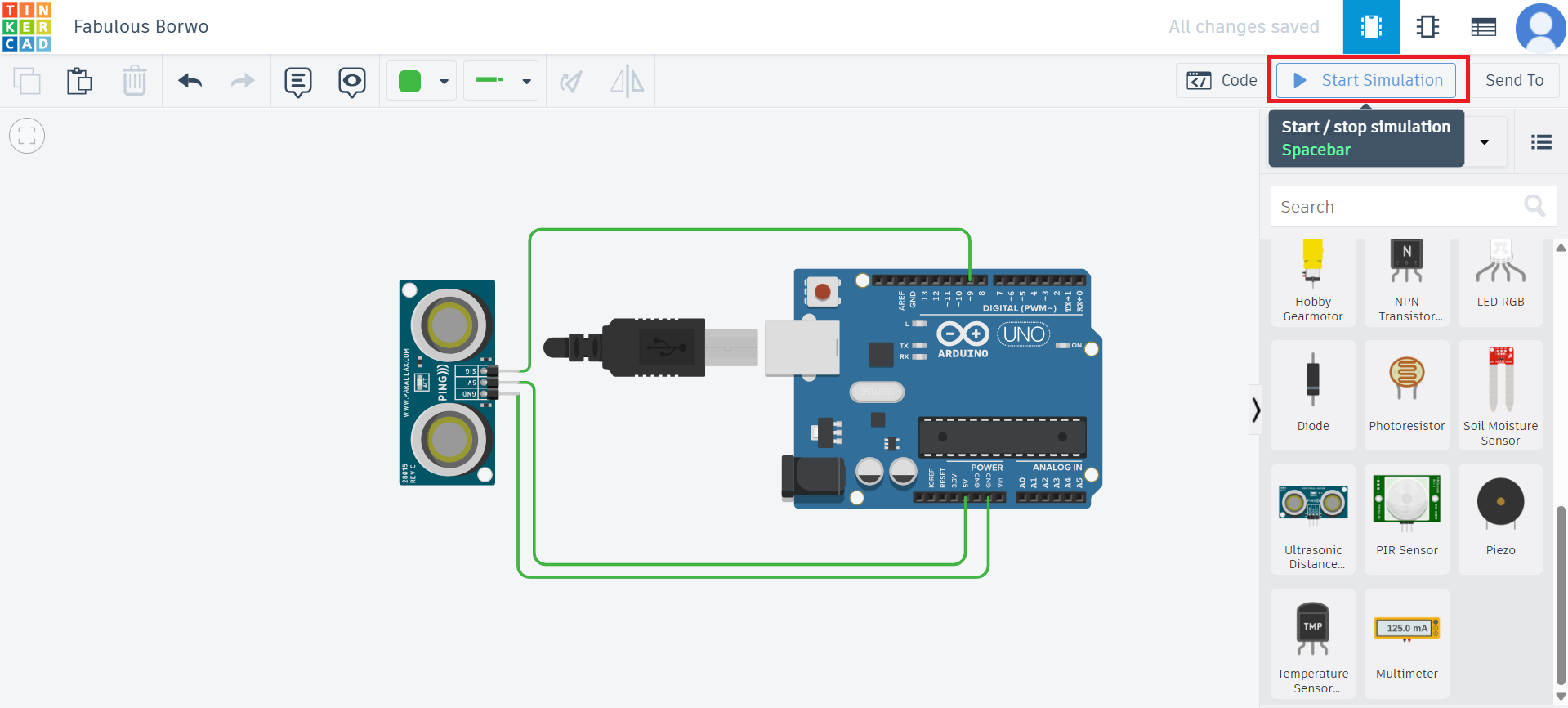Click the Arduino red reset button
The image size is (1568, 708).
click(822, 292)
